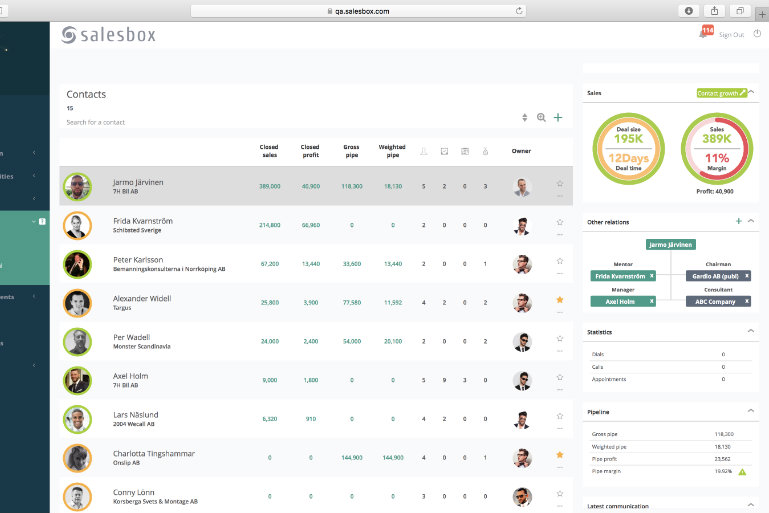Remove Axel Holm from the Manager relation
This screenshot has height=513, width=769.
(651, 301)
